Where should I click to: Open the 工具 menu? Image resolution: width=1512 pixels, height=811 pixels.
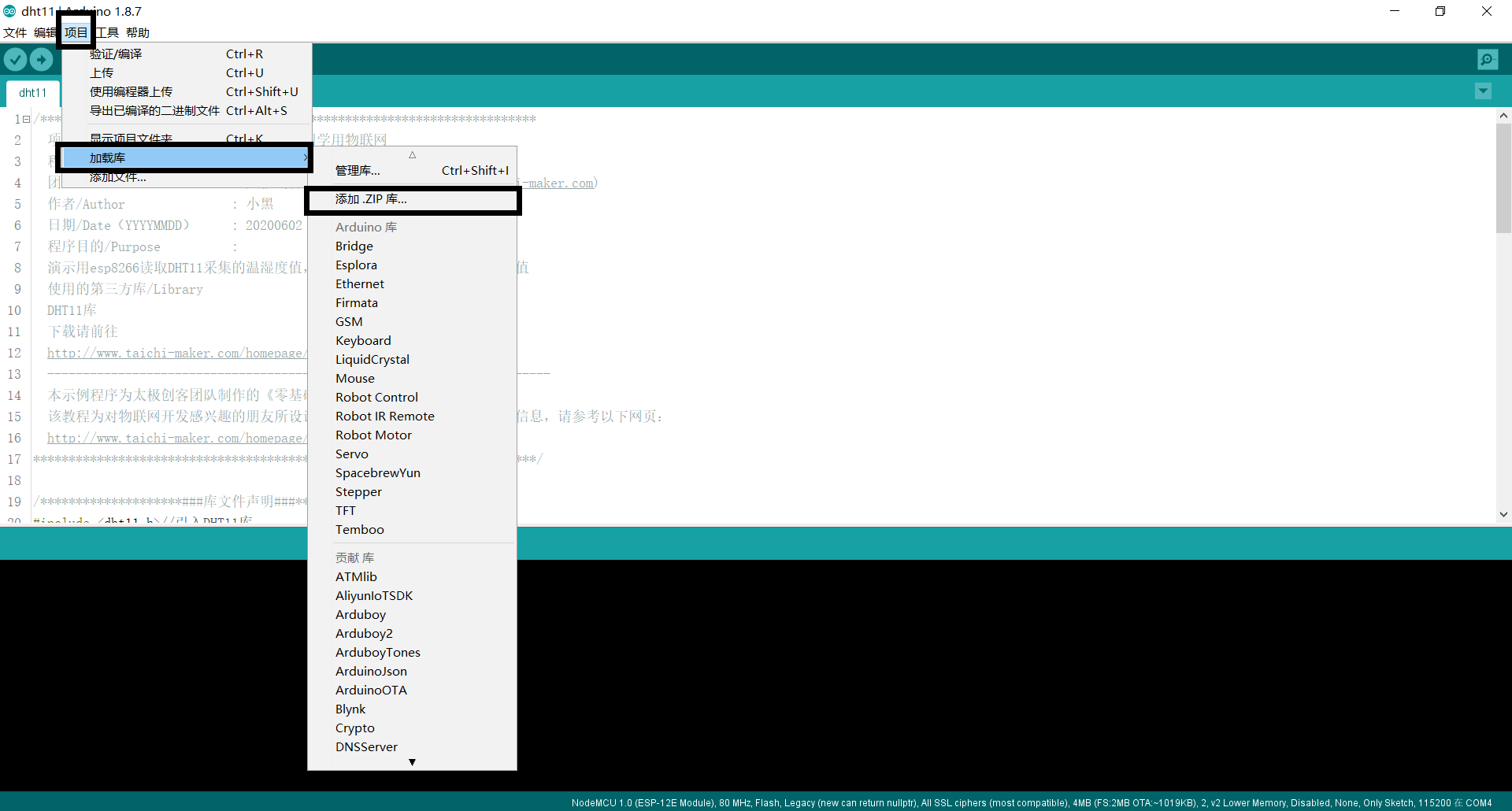pos(107,32)
